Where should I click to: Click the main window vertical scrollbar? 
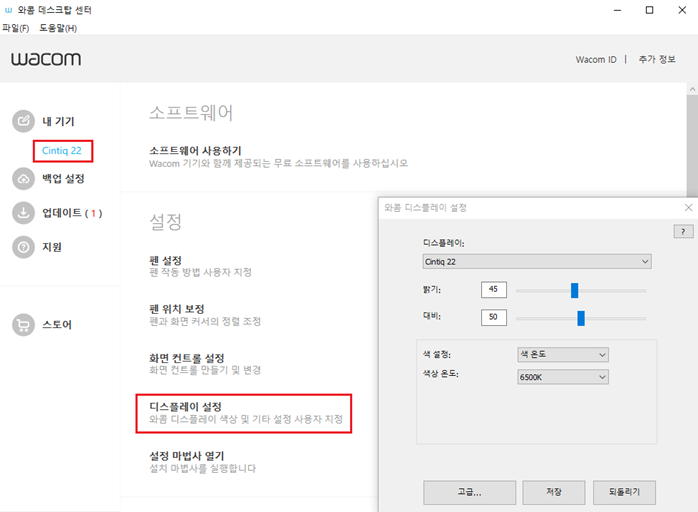[692, 145]
